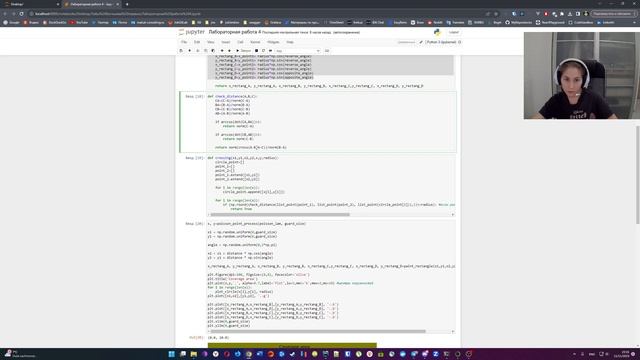Image resolution: width=640 pixels, height=360 pixels.
Task: Click the Python 3 kernel name indicator
Action: (441, 42)
